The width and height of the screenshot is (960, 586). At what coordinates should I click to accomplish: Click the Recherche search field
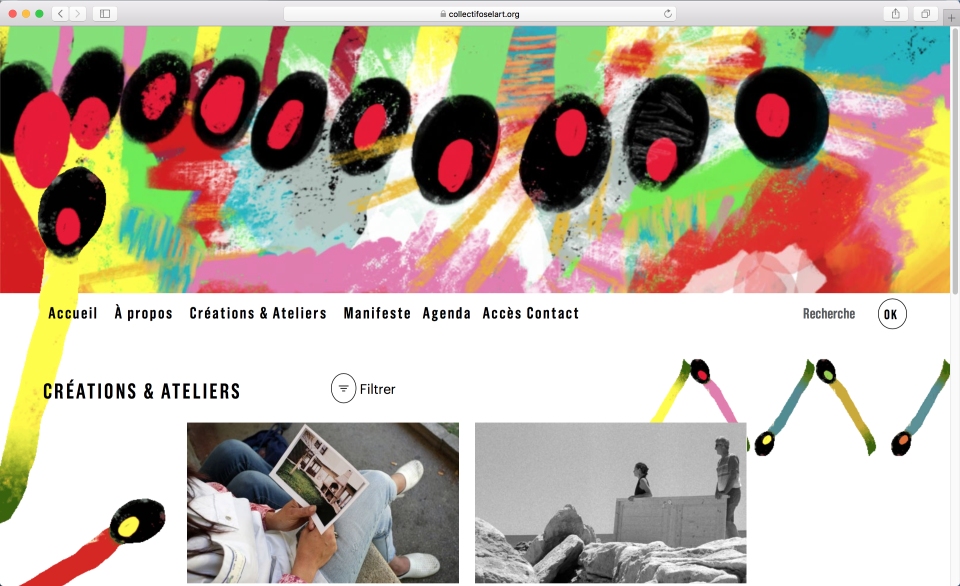pos(829,314)
